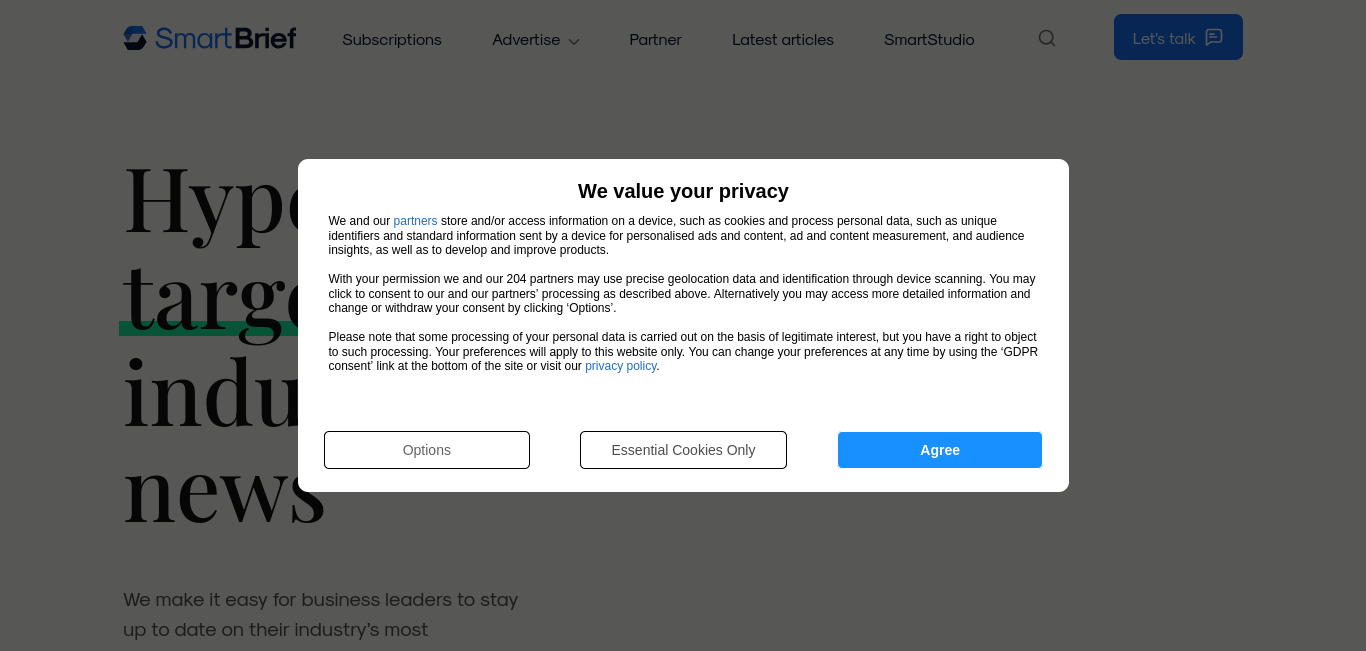
Task: Follow the partners link in privacy notice
Action: [415, 221]
